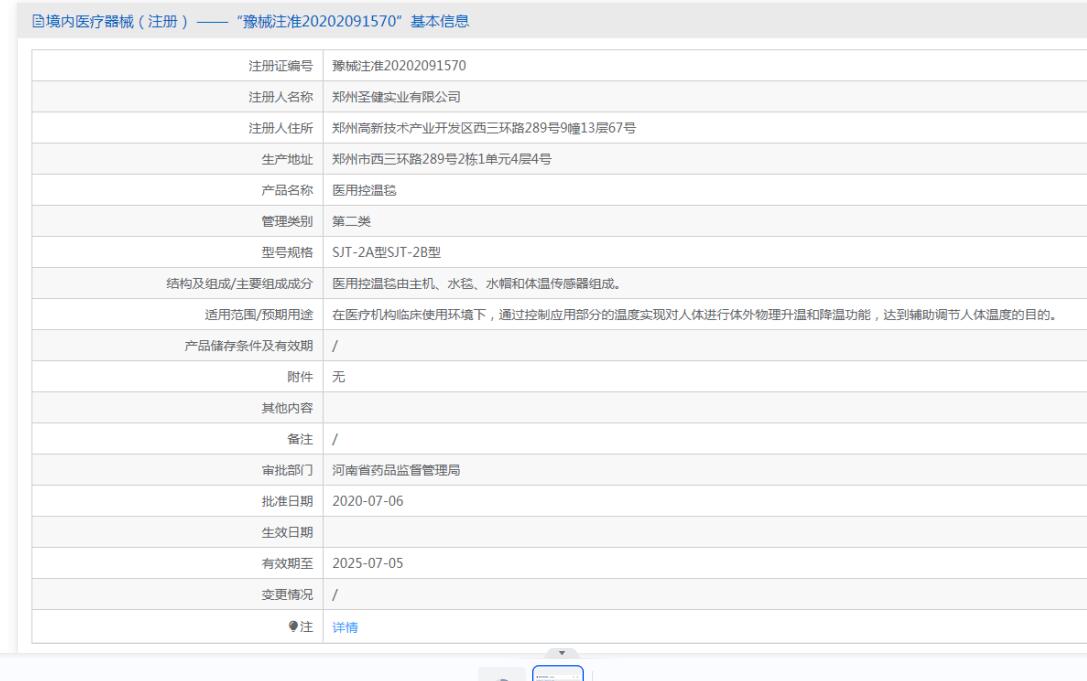
Task: Select the highlighted page thumbnail at the bottom
Action: pos(558,674)
